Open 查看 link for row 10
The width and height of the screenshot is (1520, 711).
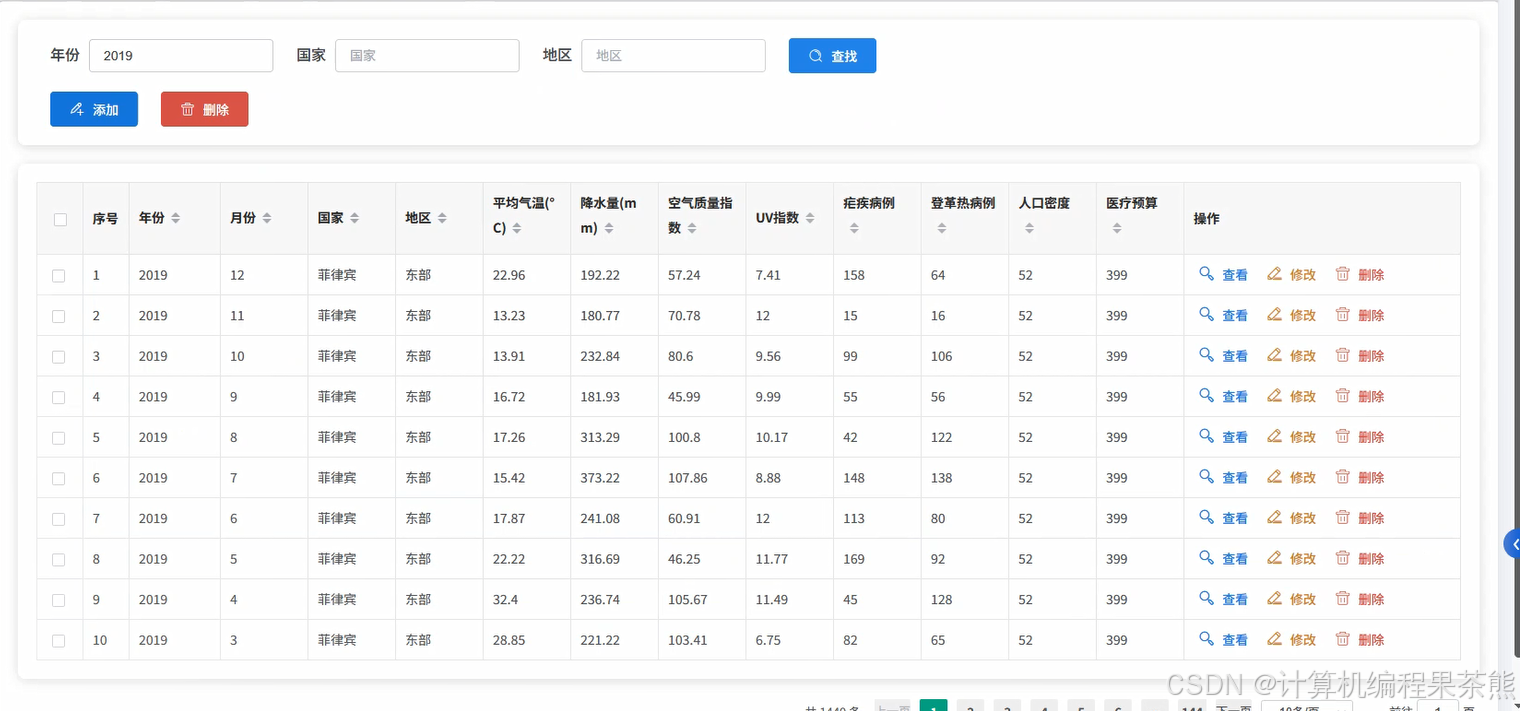pos(1235,640)
